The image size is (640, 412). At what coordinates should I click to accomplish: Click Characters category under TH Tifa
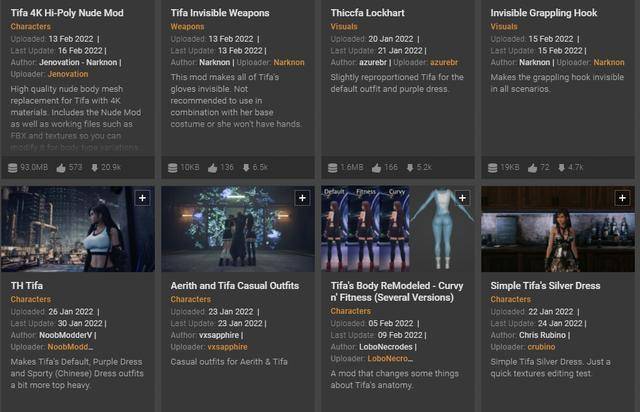click(x=31, y=299)
